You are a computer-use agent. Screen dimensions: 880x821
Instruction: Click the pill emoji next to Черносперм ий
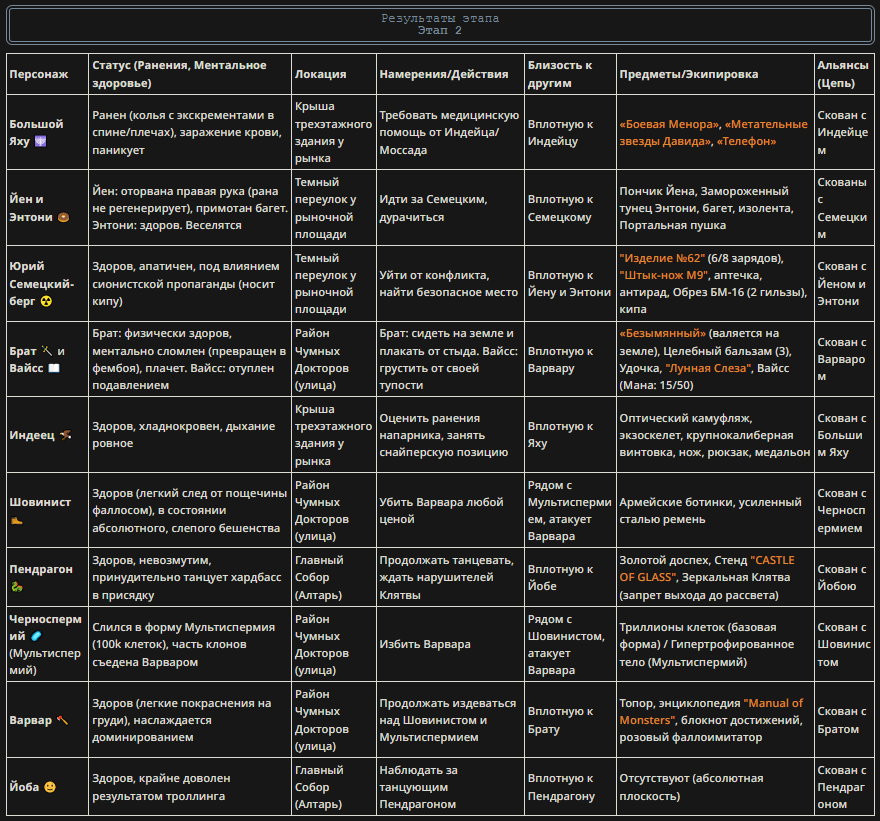(x=36, y=636)
